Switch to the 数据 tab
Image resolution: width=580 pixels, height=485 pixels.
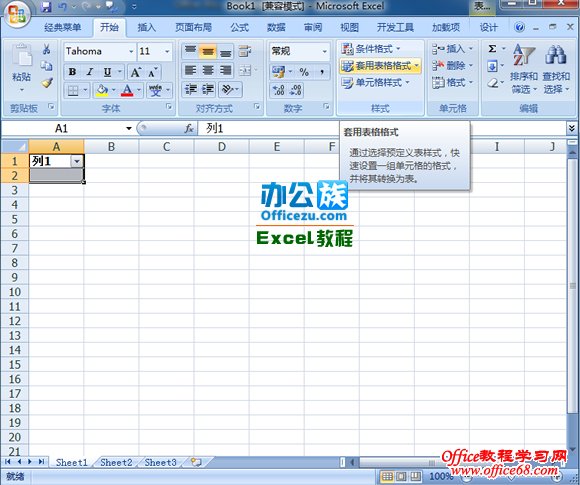tap(276, 27)
